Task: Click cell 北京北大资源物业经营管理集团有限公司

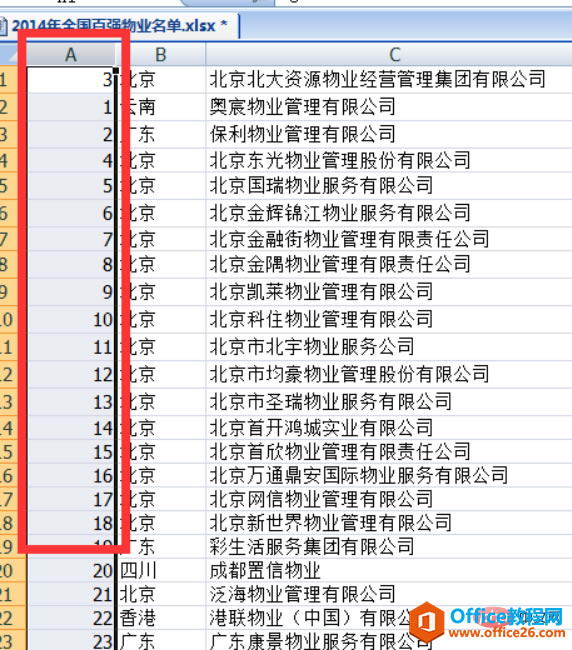Action: pos(389,80)
